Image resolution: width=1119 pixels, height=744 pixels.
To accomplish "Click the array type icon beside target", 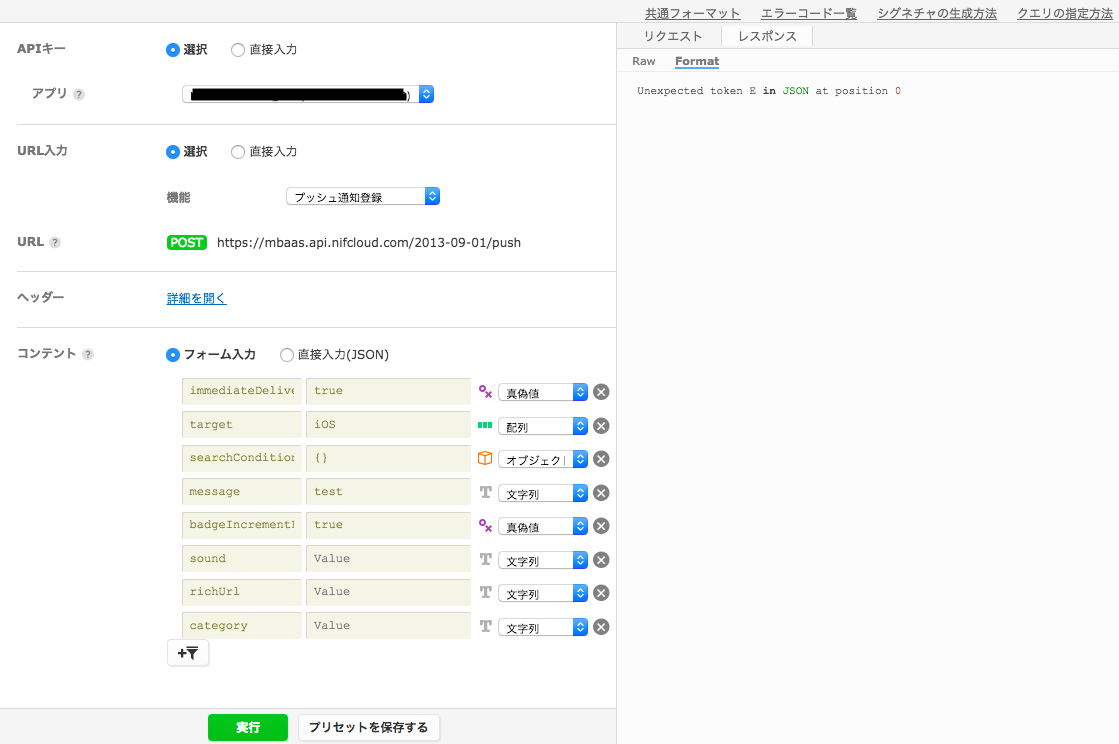I will (485, 425).
